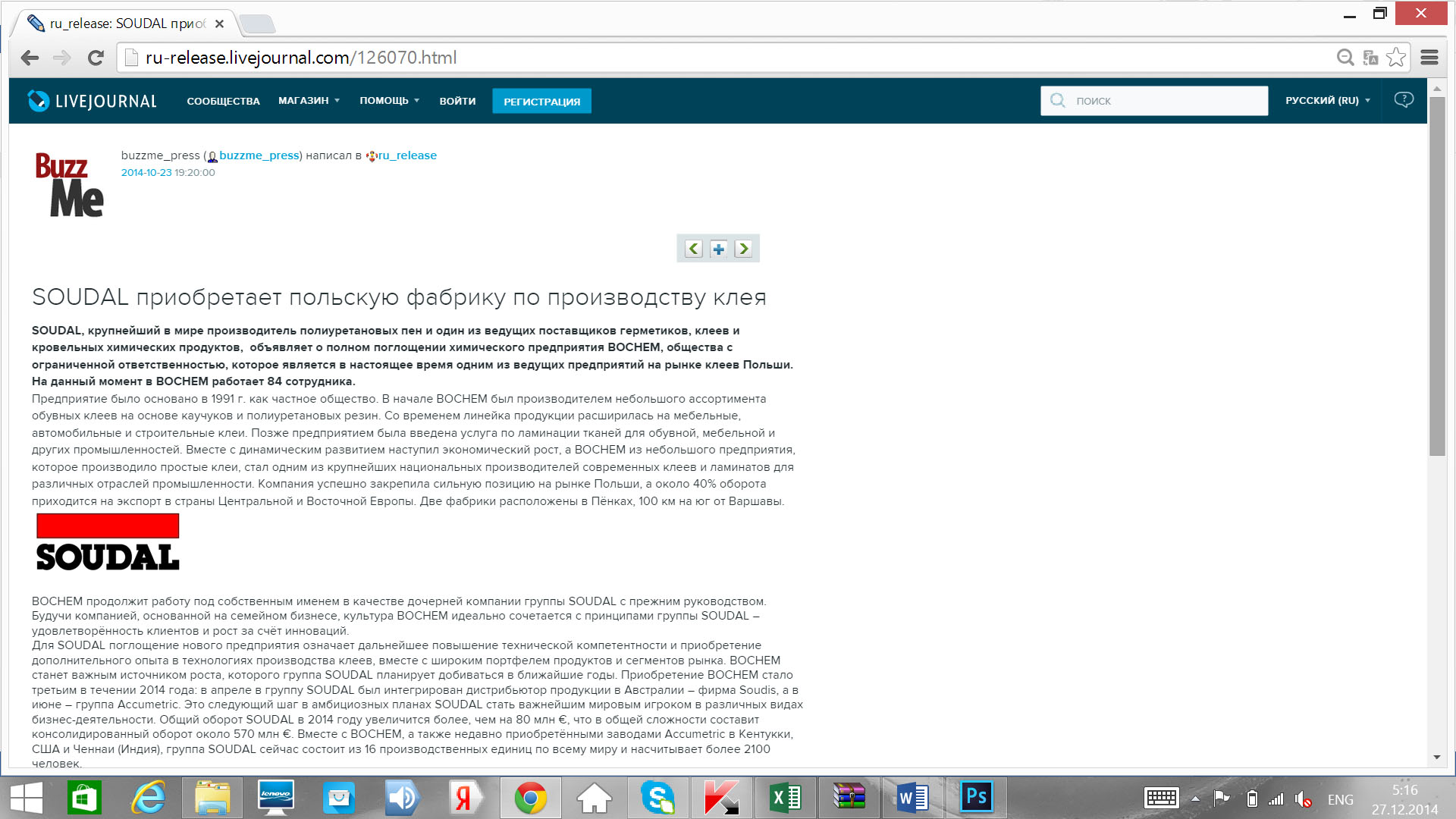Click the battery status tray icon
This screenshot has width=1456, height=819.
[x=1252, y=799]
